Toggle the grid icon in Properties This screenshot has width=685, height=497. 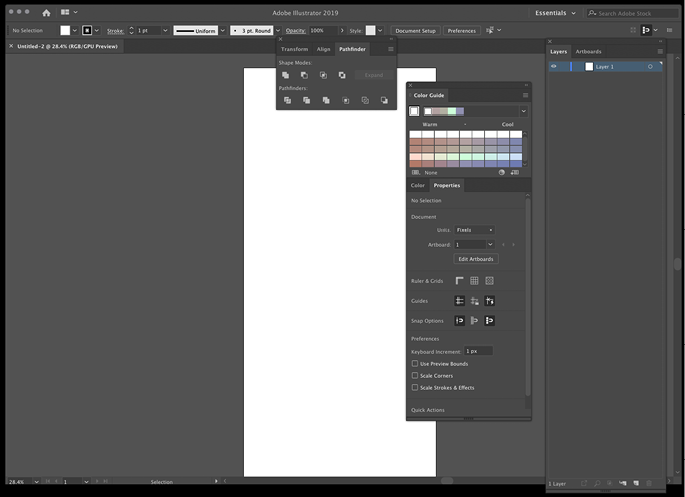pos(474,281)
